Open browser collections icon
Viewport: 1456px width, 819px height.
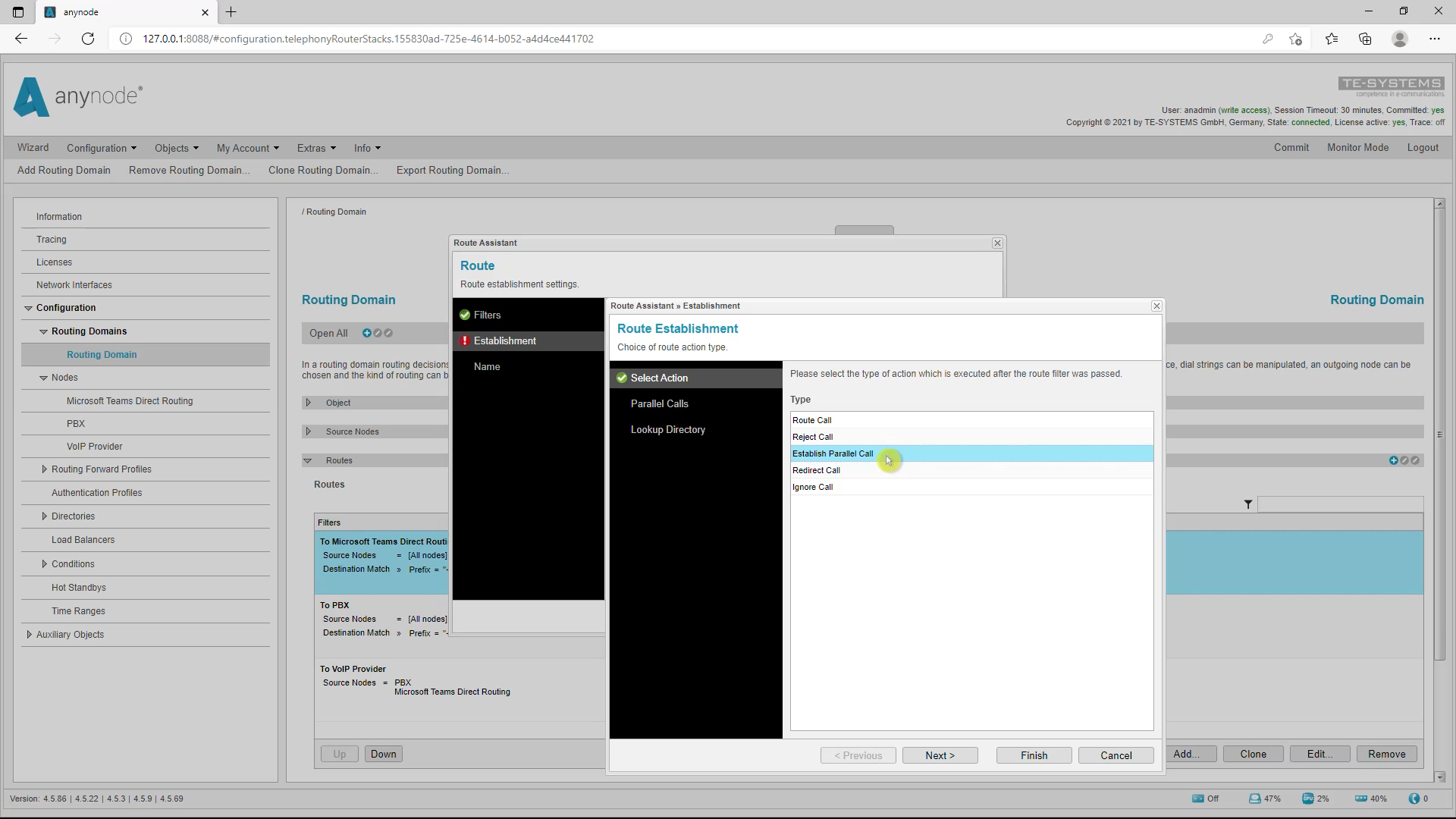click(1365, 39)
